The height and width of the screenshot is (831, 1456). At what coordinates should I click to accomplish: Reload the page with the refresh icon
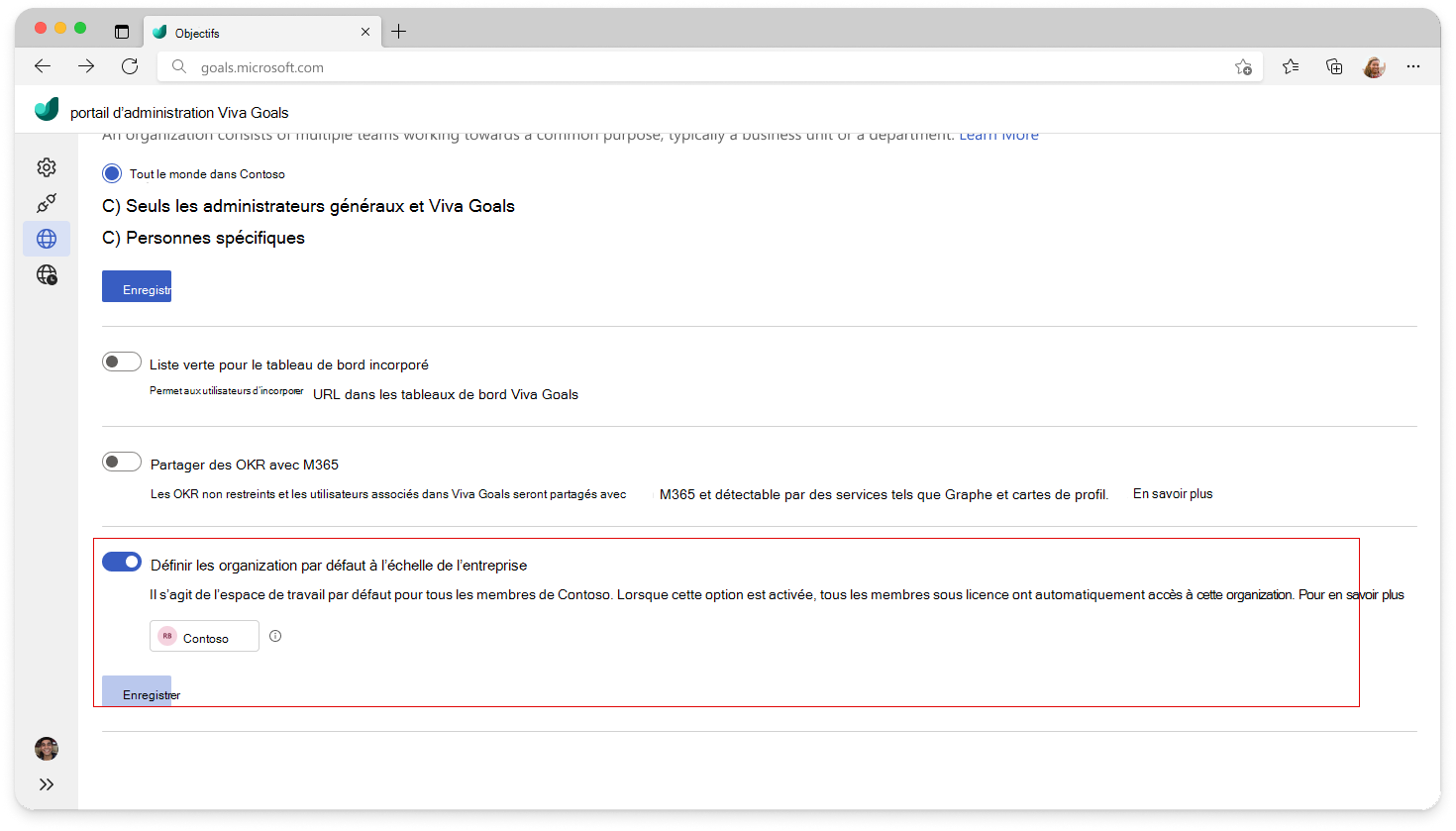tap(130, 66)
